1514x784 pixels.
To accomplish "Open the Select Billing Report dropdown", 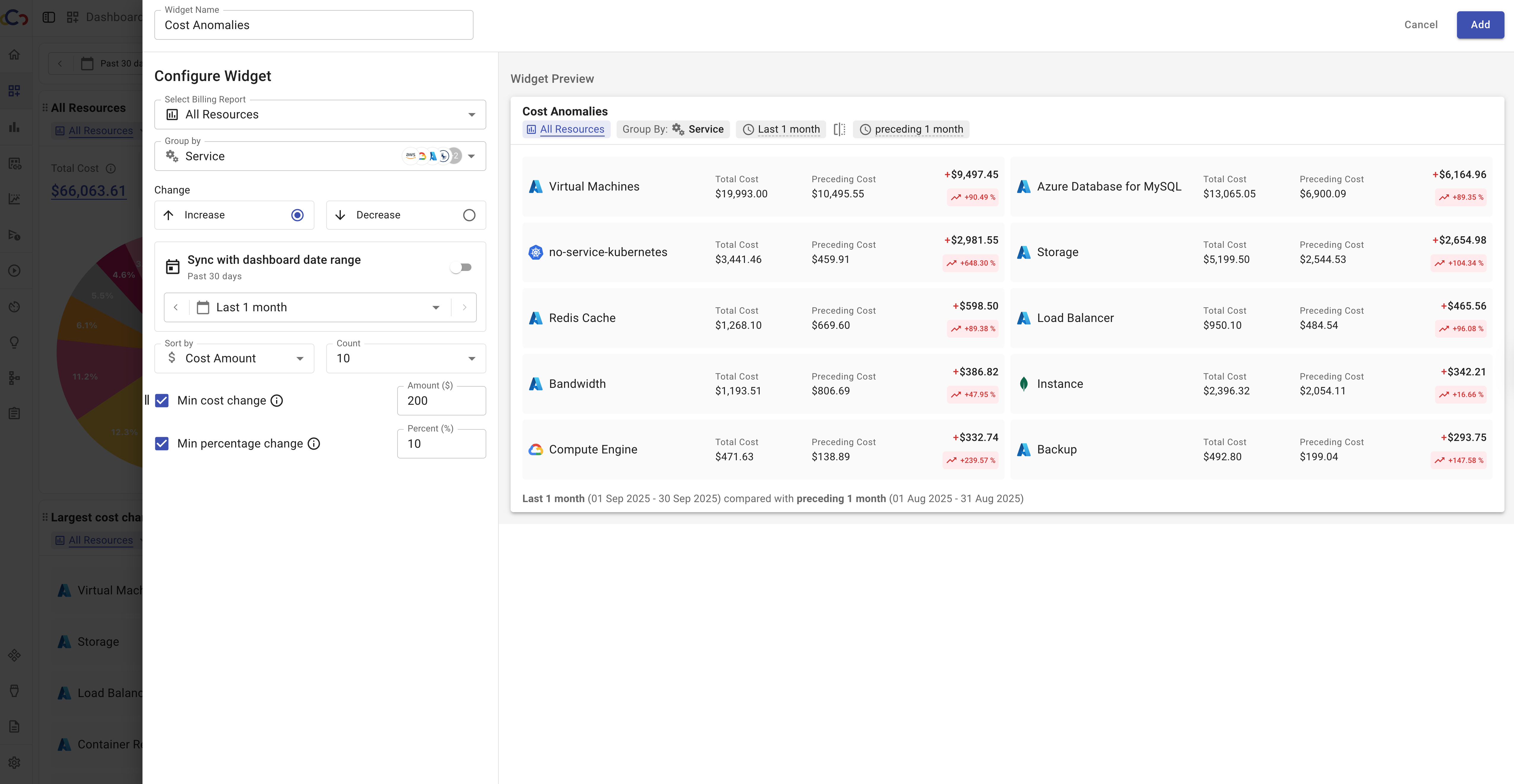I will [x=320, y=115].
